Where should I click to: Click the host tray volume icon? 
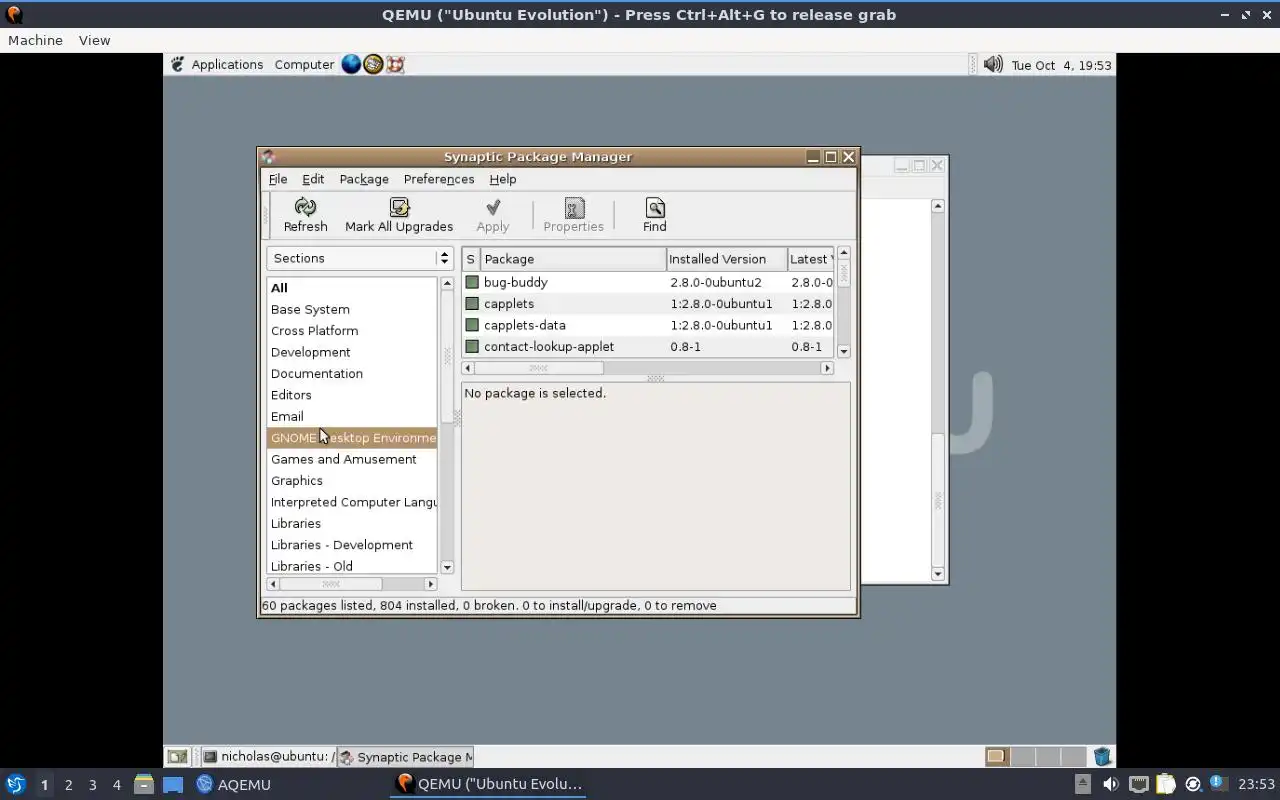click(1110, 784)
